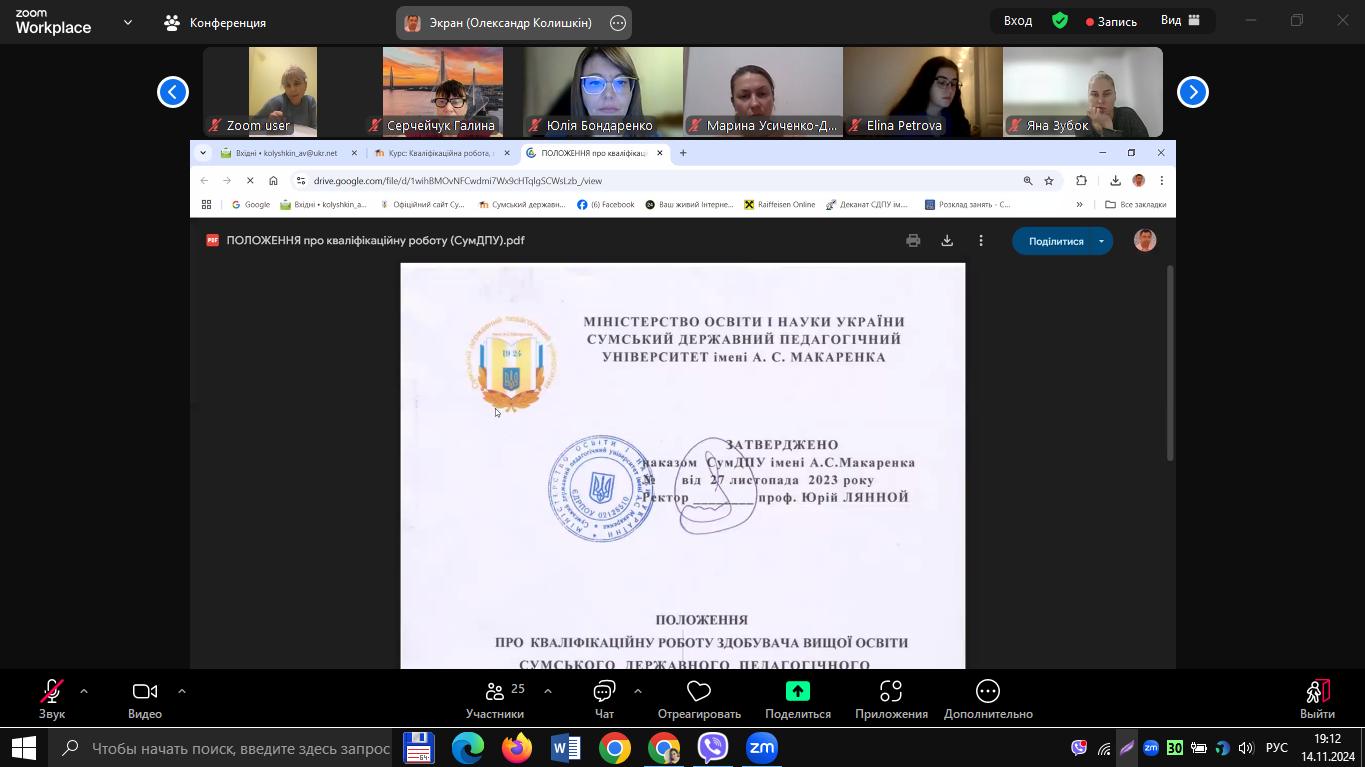Screen dimensions: 1365x767
Task: Expand video options arrow next to Видео
Action: tap(182, 691)
